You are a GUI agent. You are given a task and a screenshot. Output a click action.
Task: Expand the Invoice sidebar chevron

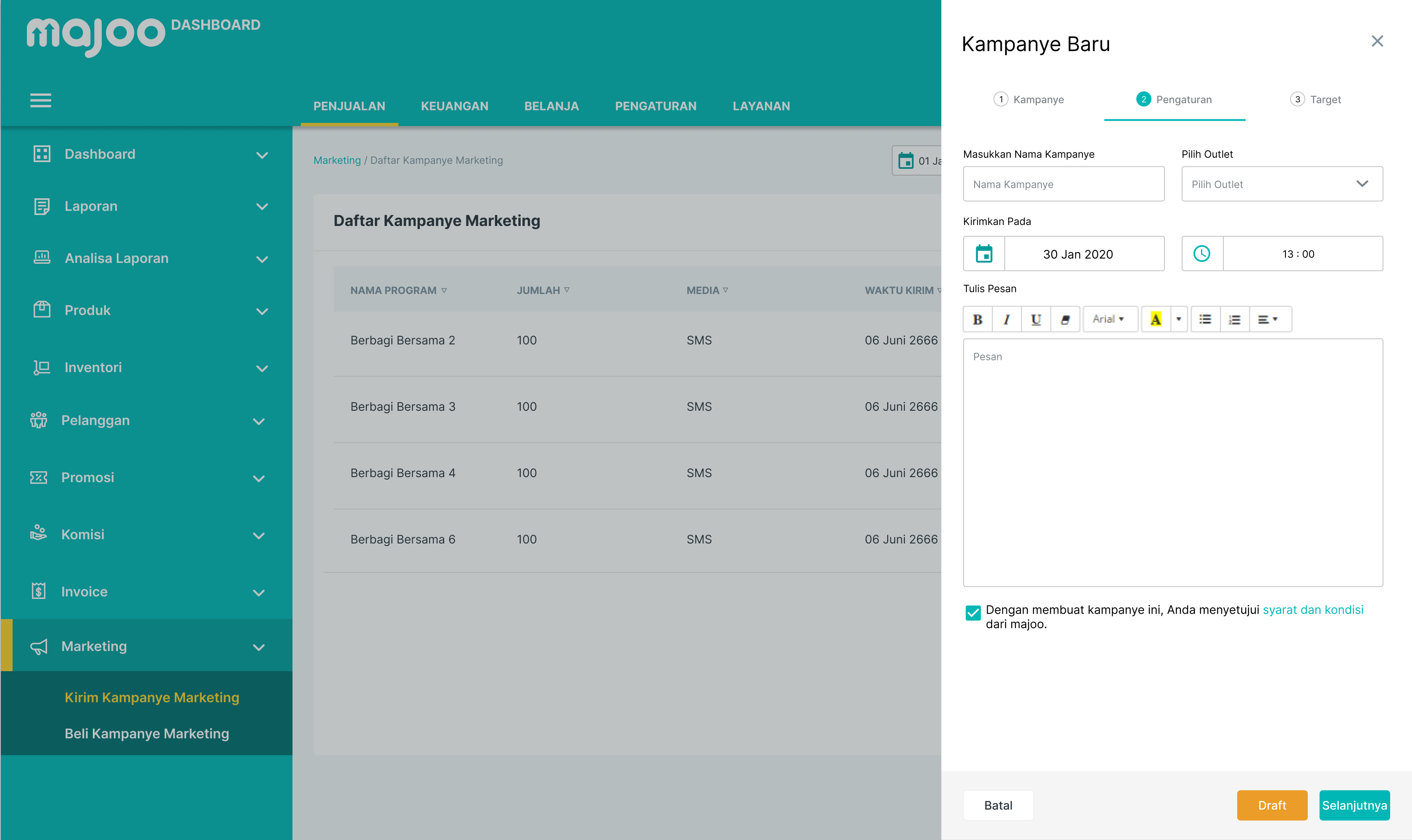click(259, 593)
